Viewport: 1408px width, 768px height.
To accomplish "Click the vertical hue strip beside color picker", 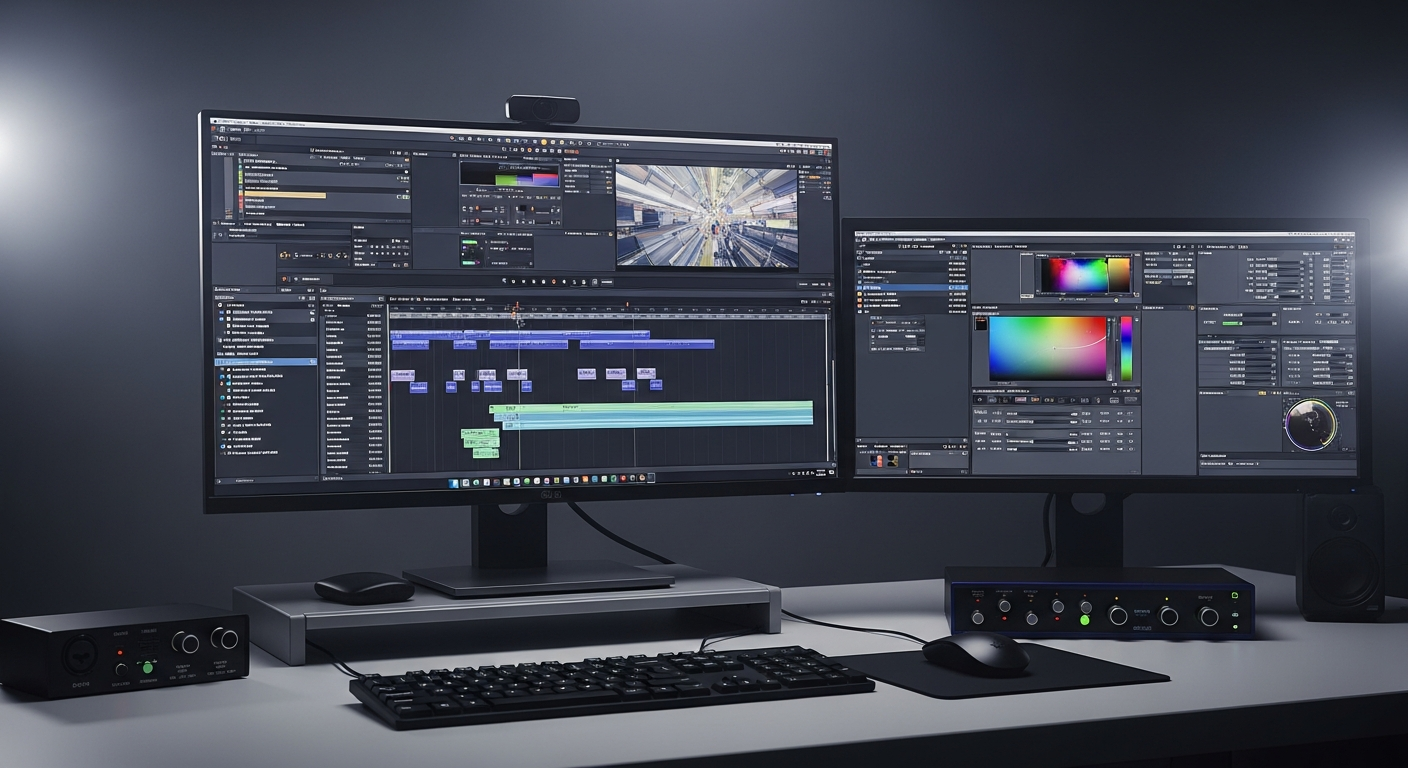I will tap(1126, 348).
